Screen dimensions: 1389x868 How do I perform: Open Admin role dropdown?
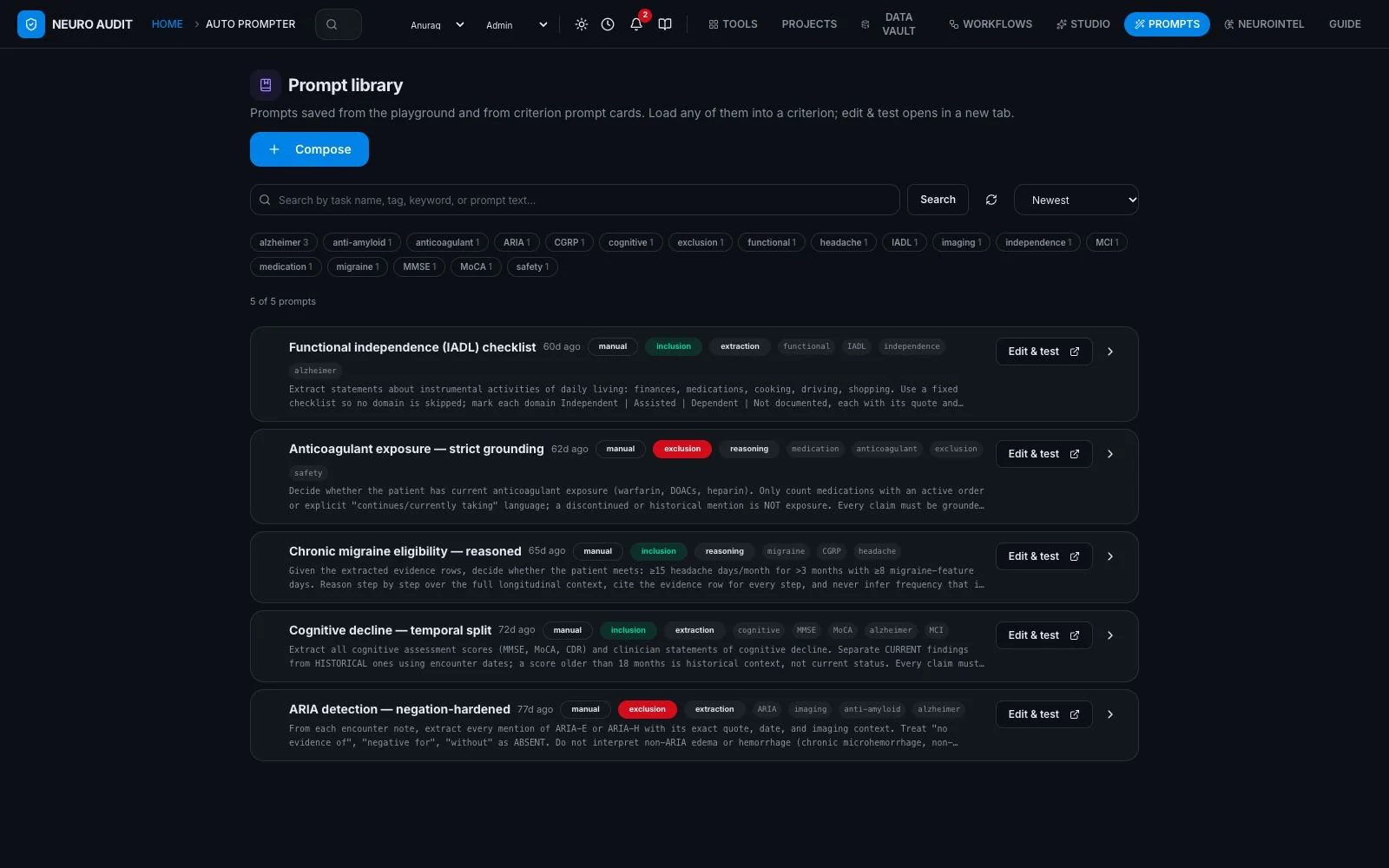[517, 25]
